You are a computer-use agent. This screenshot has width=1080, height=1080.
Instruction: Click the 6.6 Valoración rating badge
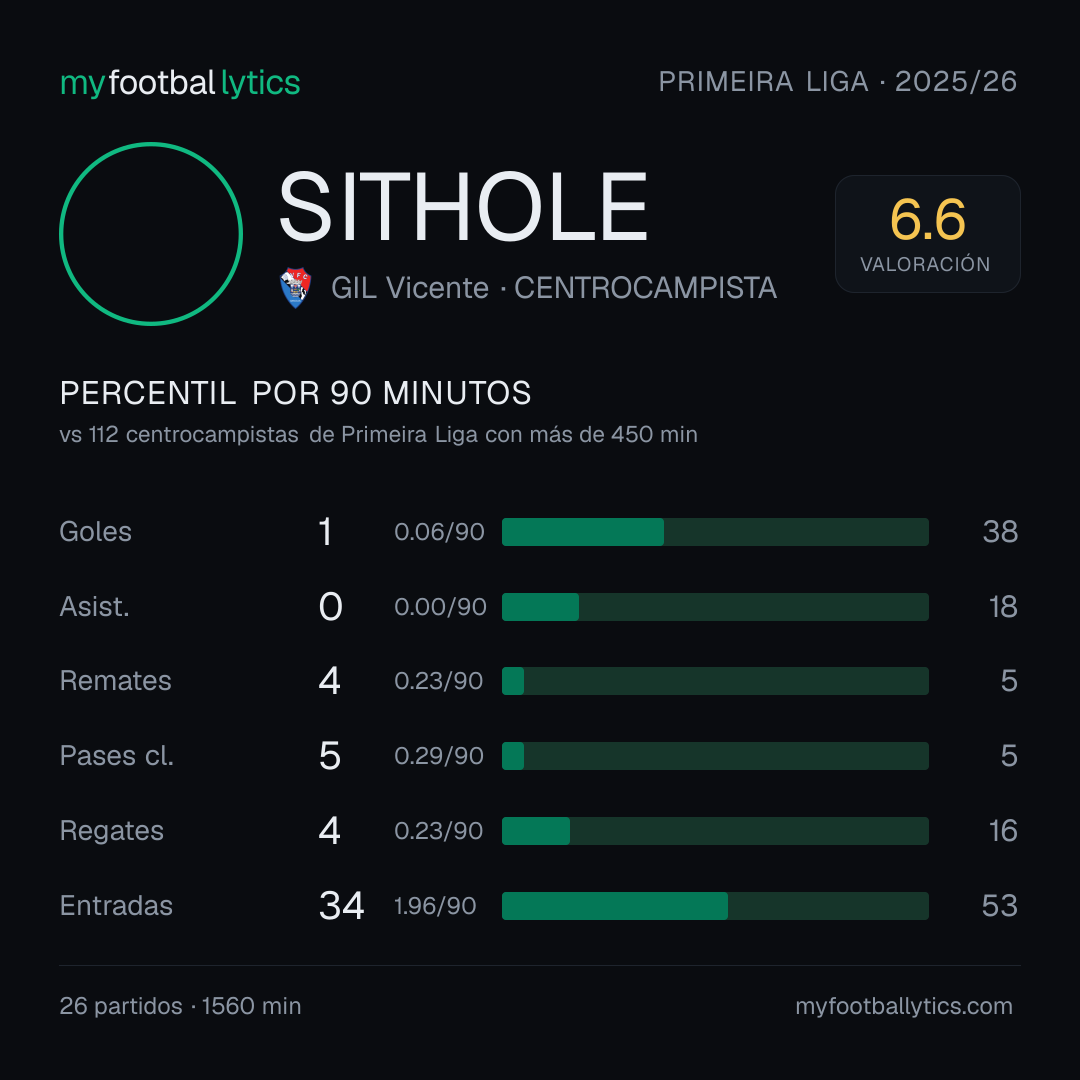(927, 234)
